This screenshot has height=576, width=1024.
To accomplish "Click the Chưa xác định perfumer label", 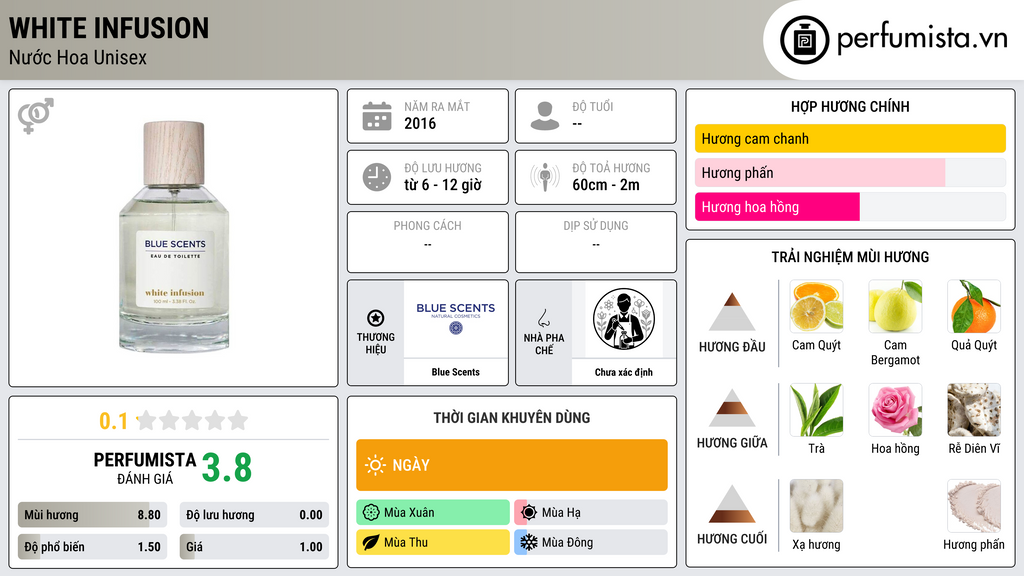I will [x=623, y=372].
